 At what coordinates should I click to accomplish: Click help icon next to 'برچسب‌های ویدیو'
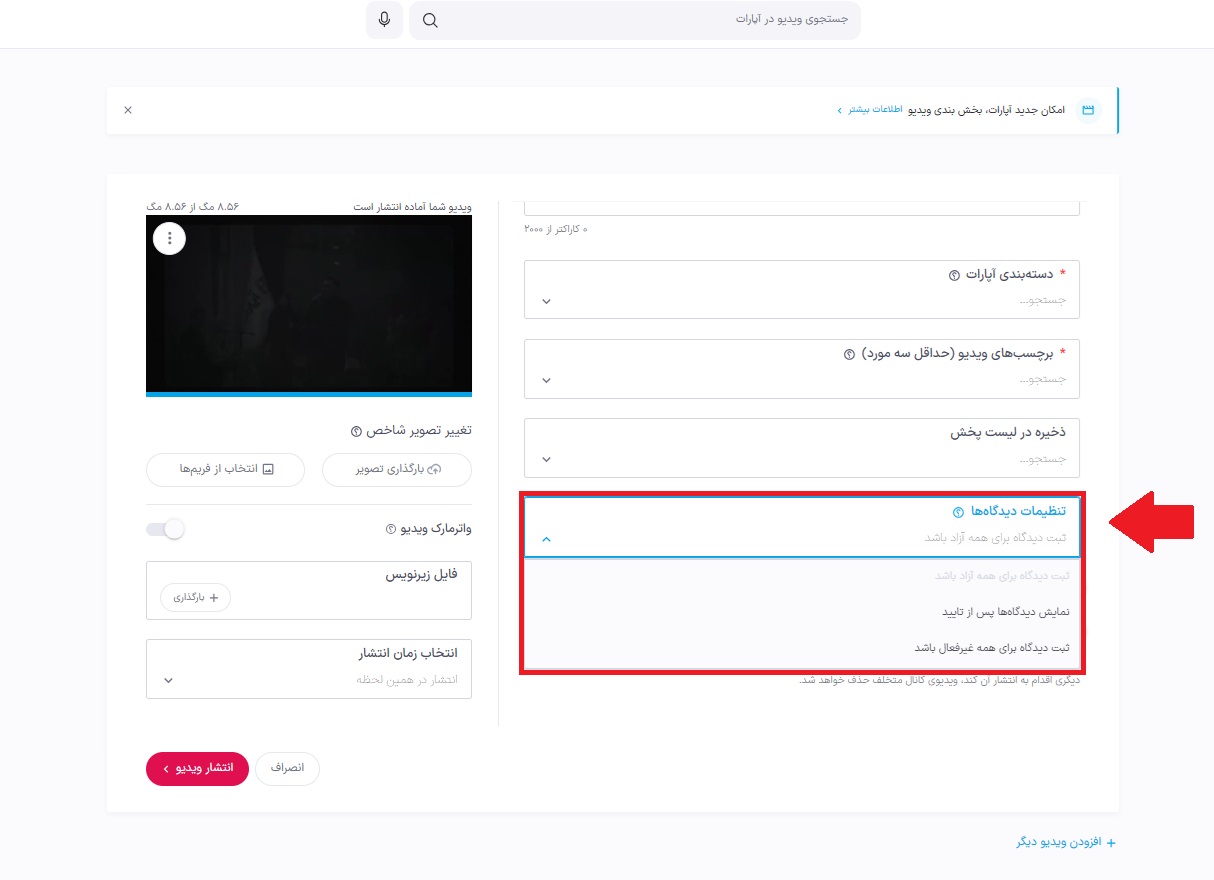(x=849, y=354)
